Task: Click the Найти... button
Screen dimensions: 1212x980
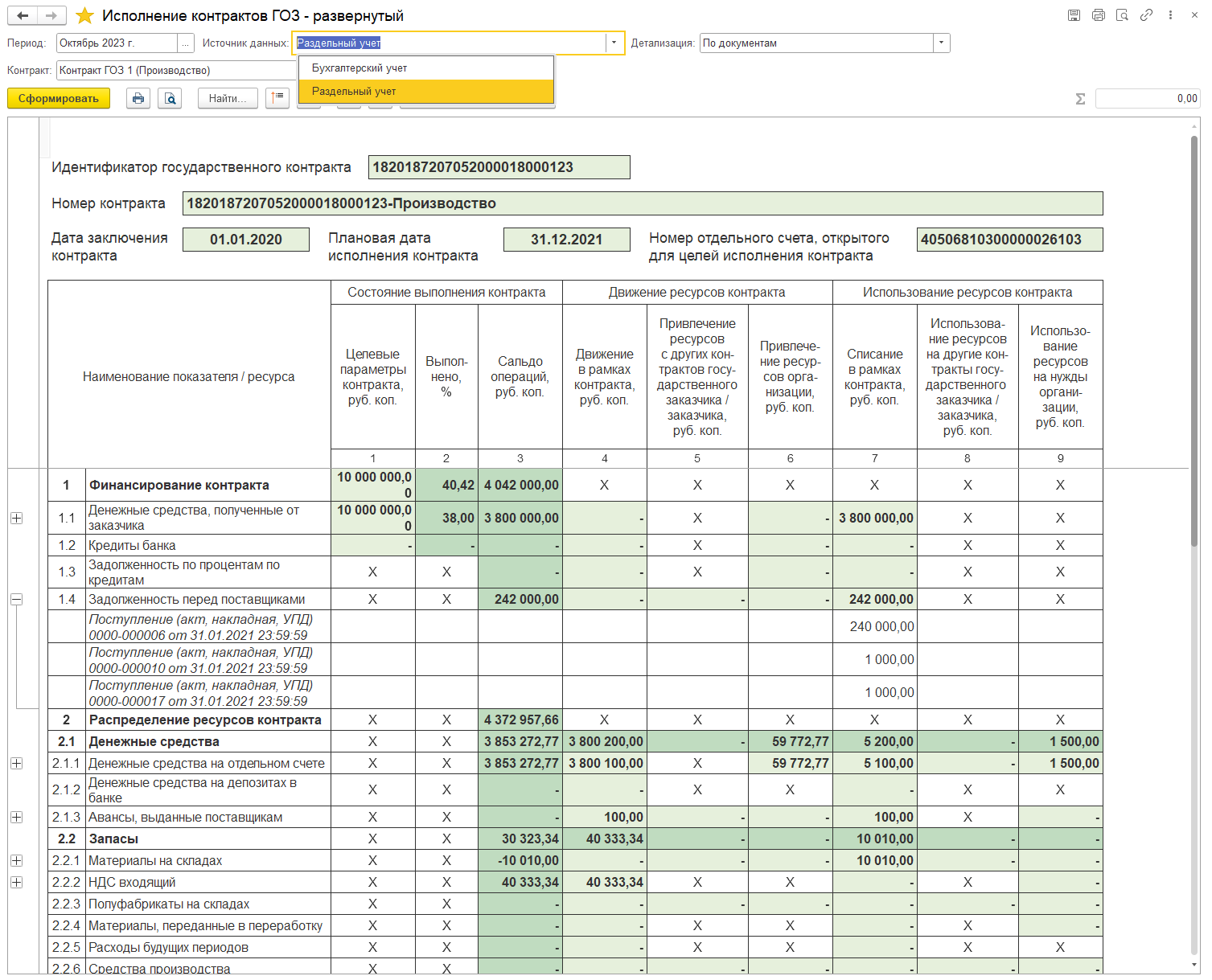Action: (228, 98)
